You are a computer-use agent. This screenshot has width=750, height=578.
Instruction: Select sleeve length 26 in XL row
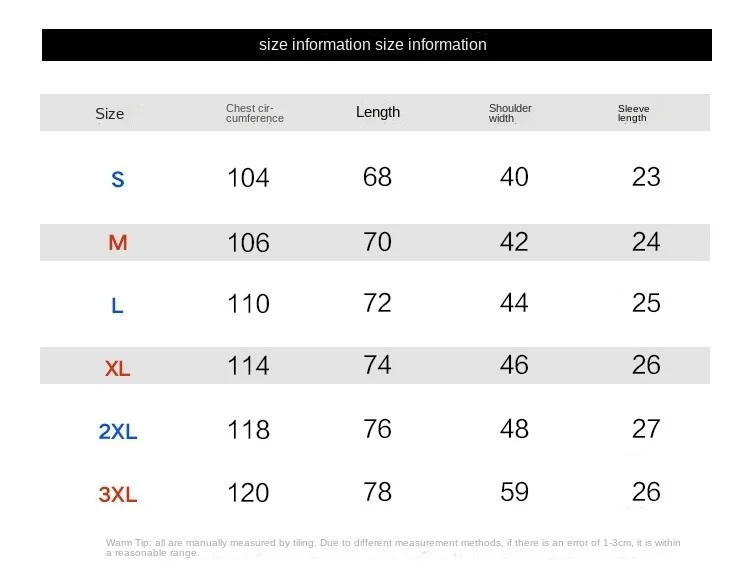(646, 365)
